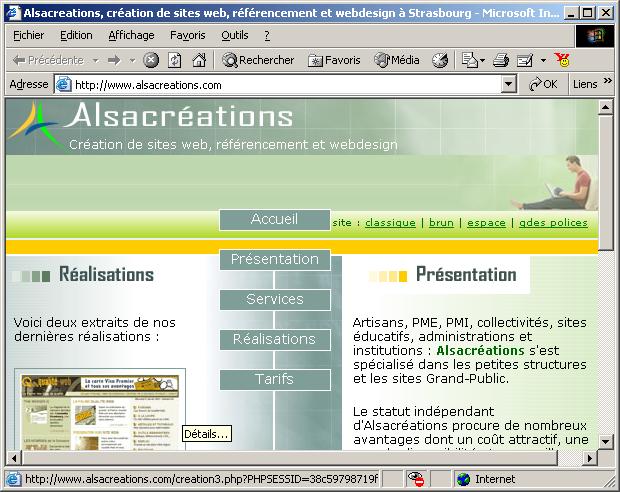This screenshot has width=620, height=492.
Task: Click the privacy blocked-cookie status icon
Action: click(416, 479)
